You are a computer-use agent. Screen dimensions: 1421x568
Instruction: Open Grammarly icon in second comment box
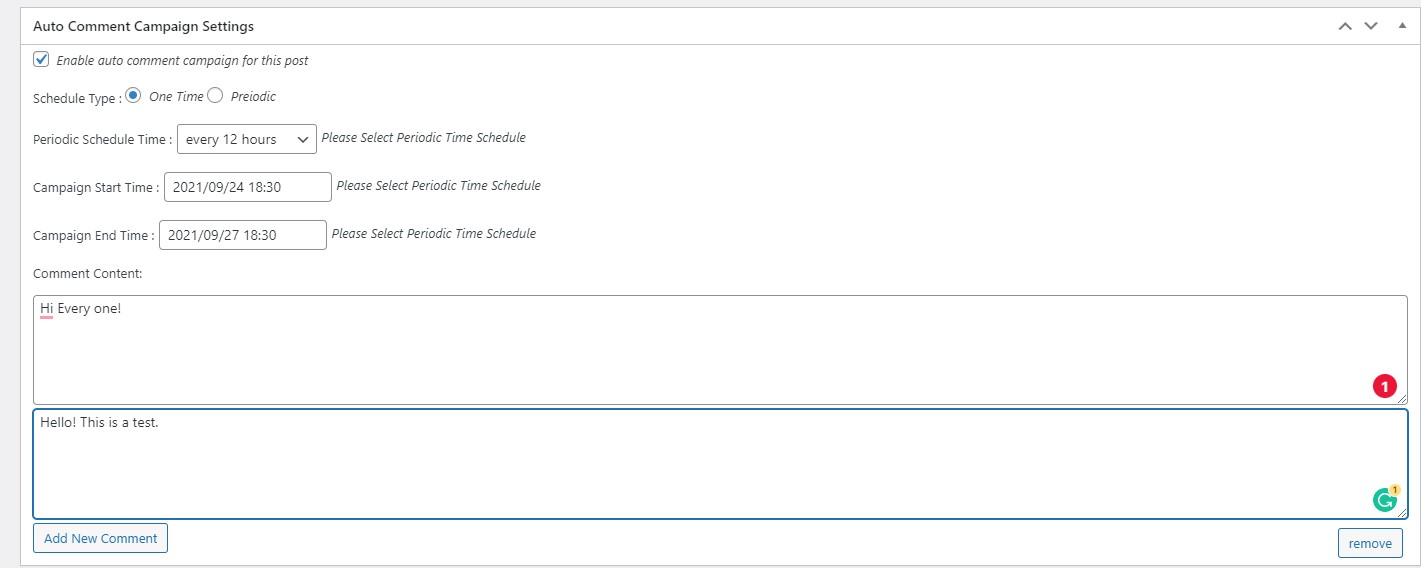(x=1385, y=499)
